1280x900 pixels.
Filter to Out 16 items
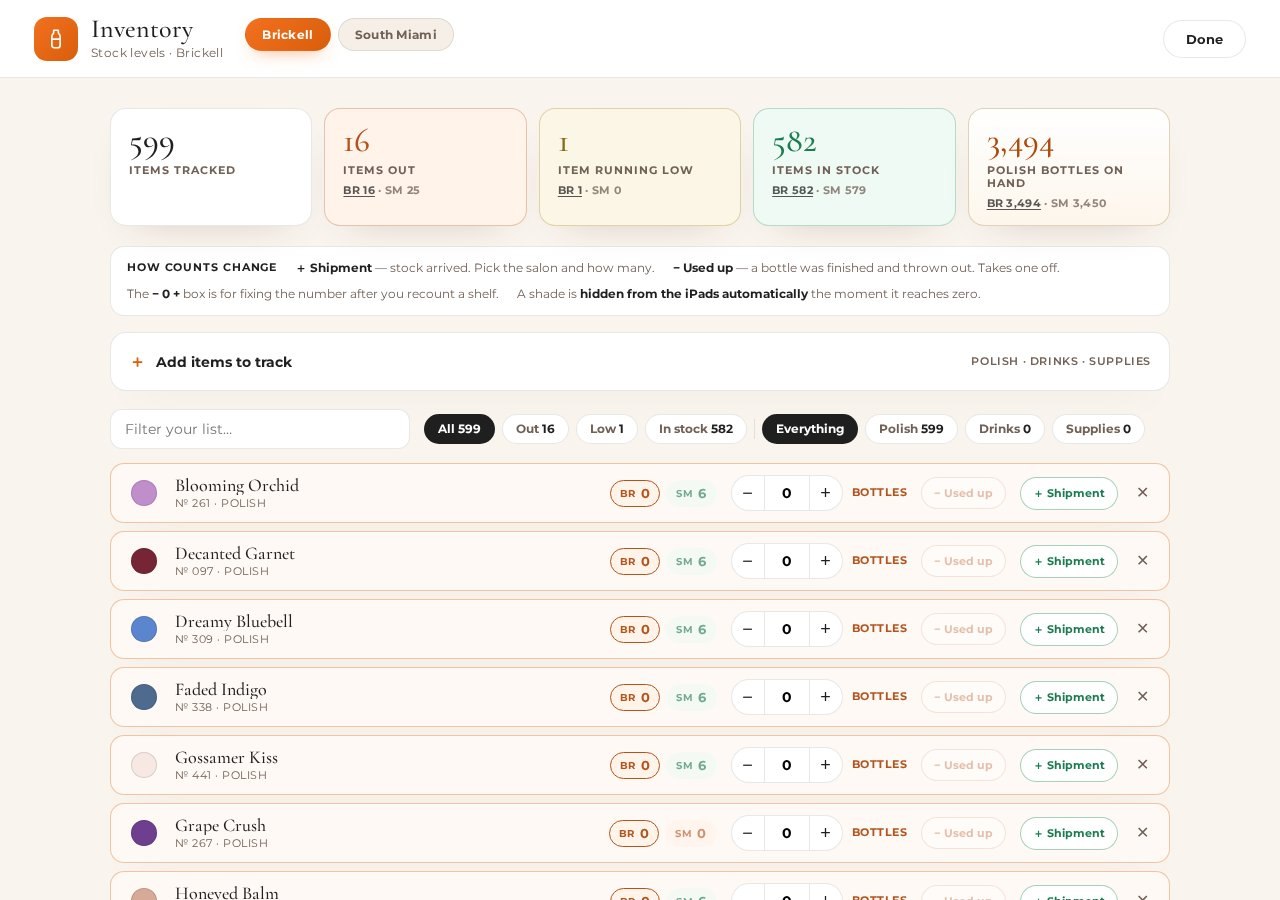[535, 429]
